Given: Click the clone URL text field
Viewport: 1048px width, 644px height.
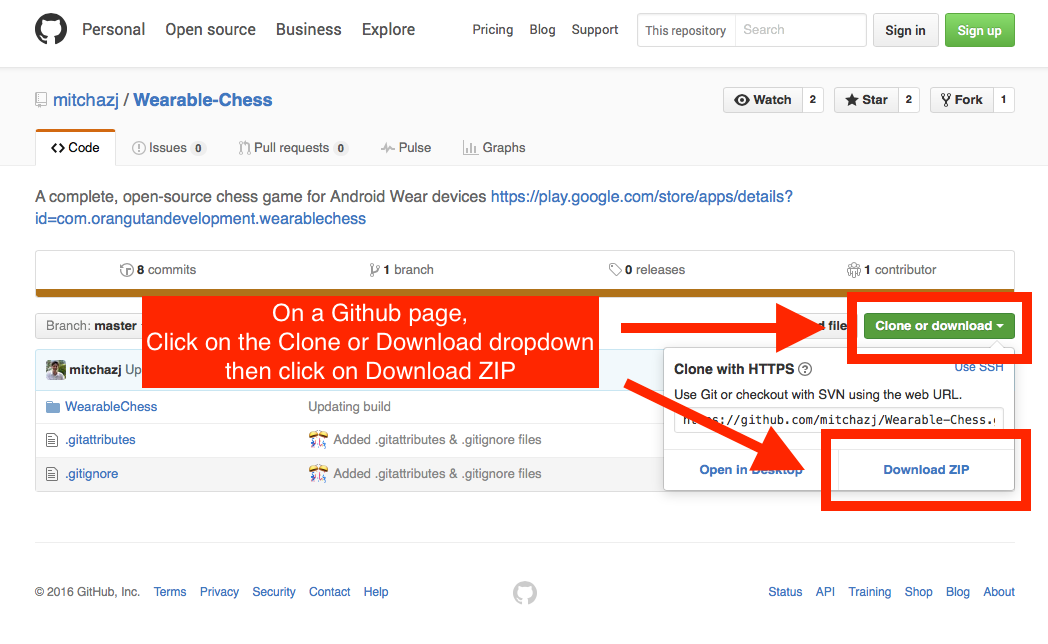Looking at the screenshot, I should click(x=839, y=420).
